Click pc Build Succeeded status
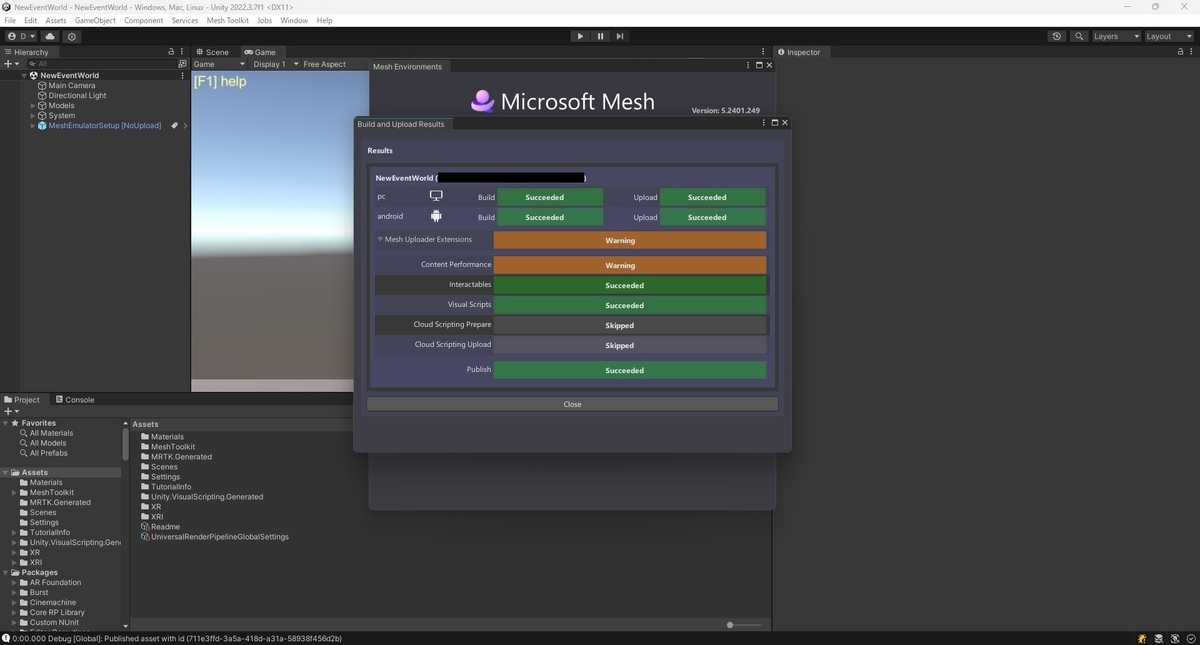 coord(550,197)
